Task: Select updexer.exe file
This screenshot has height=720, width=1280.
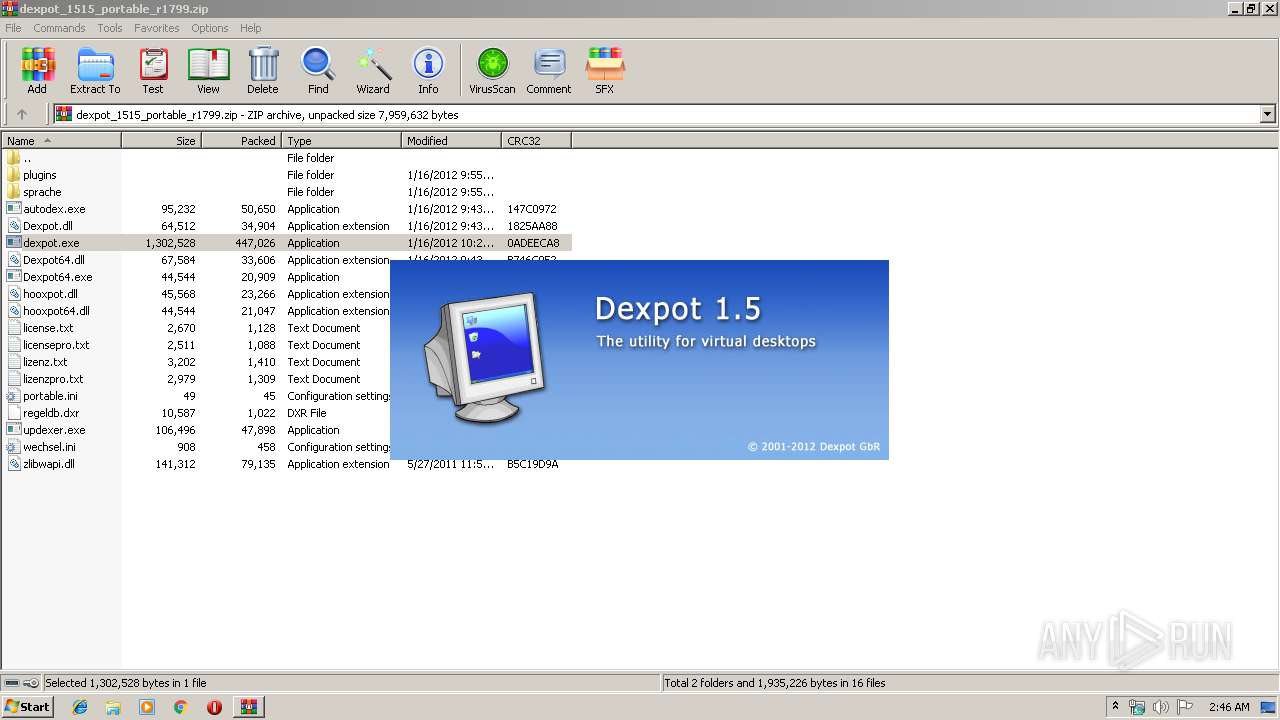Action: click(54, 430)
